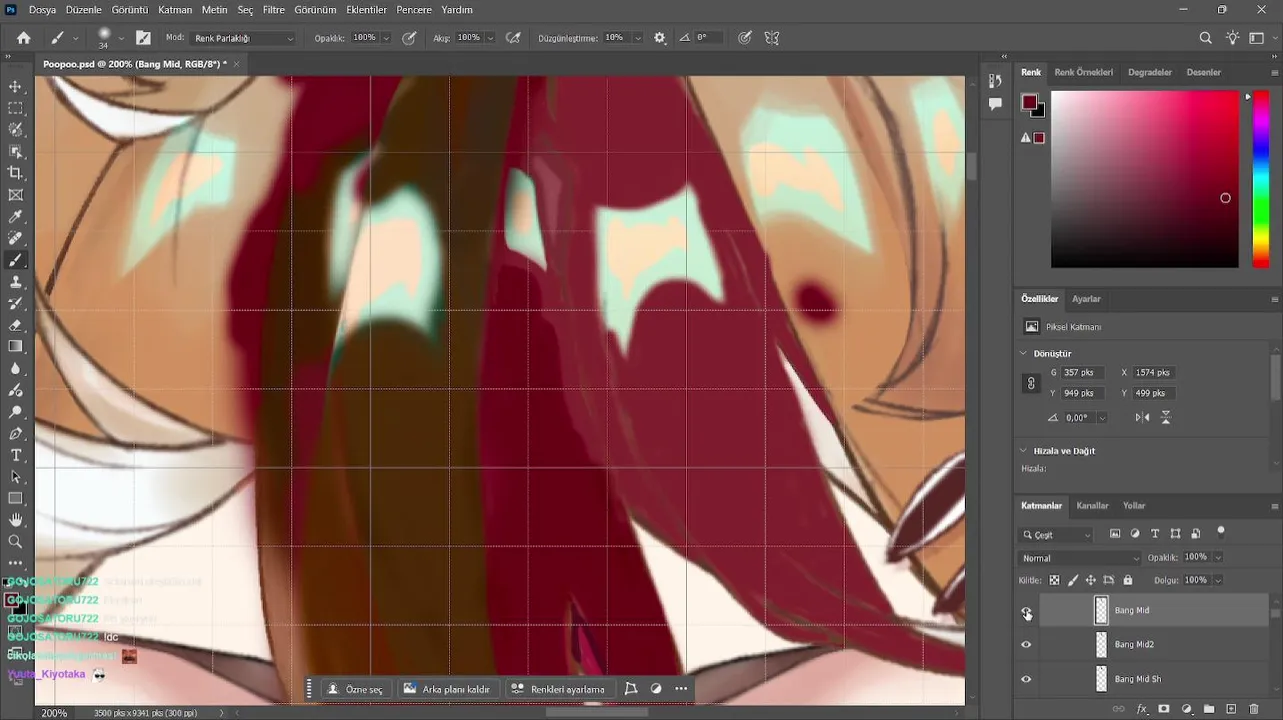Select the Blur tool

pos(16,368)
